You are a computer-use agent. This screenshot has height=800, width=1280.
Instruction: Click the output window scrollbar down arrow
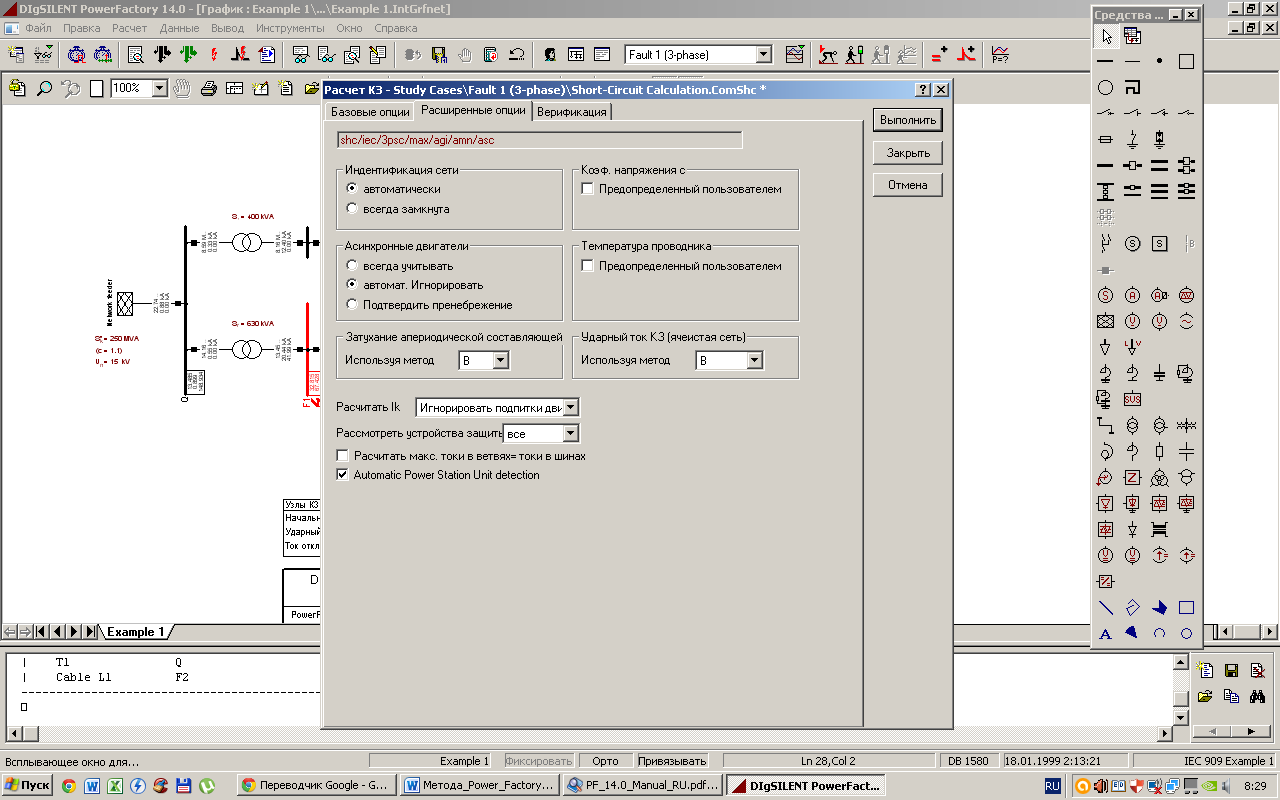pyautogui.click(x=1181, y=718)
